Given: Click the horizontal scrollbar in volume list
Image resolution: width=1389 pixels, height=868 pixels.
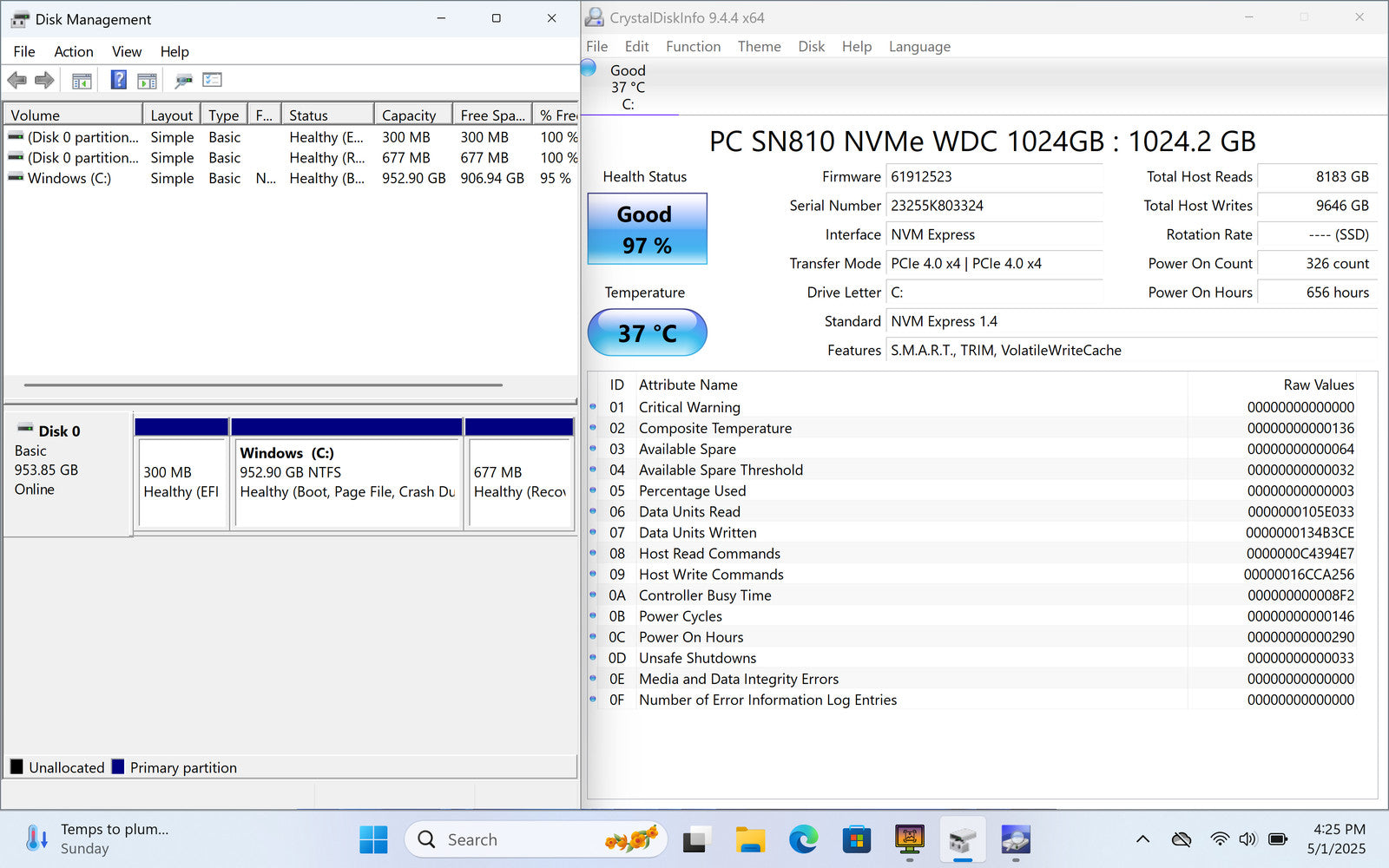Looking at the screenshot, I should [x=263, y=385].
